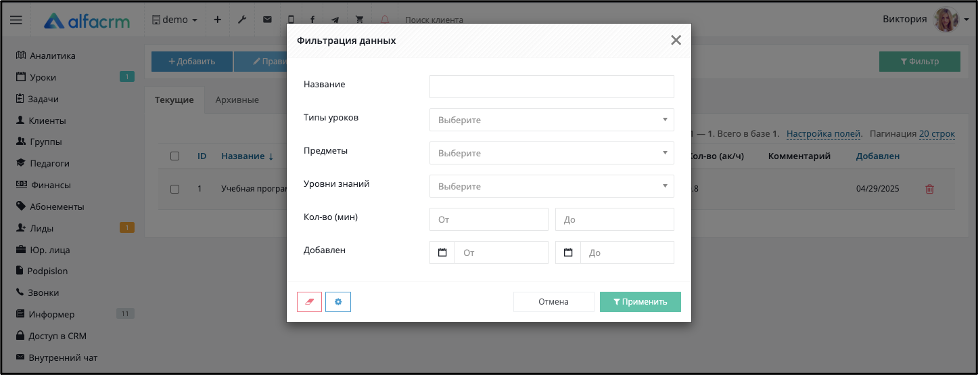The height and width of the screenshot is (377, 979).
Task: Open calendar icon for Добавлен От
Action: pos(442,253)
